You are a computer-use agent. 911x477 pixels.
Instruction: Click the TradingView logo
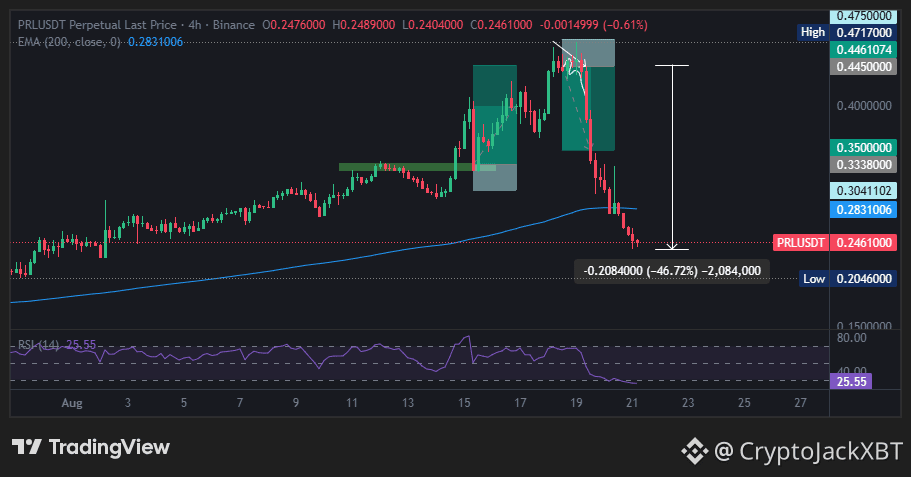click(91, 447)
